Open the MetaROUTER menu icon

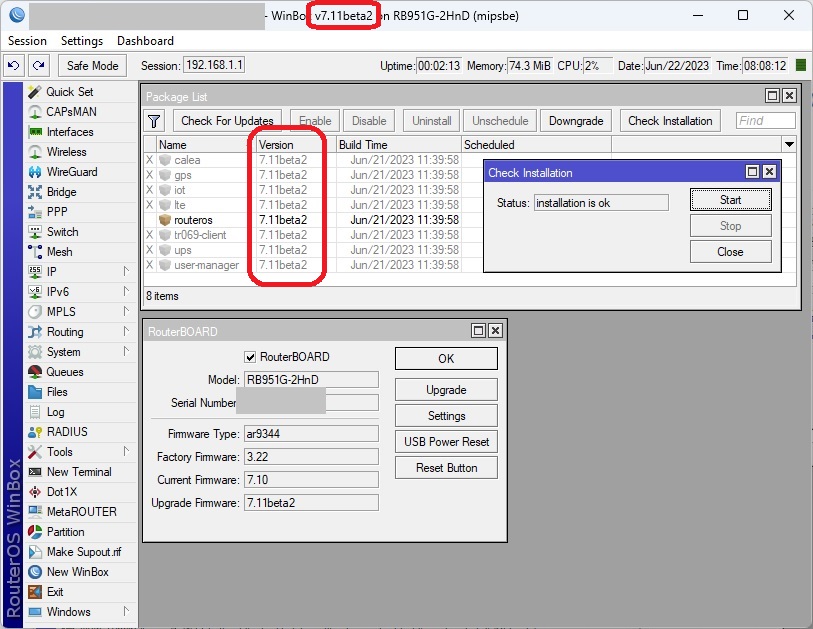[35, 512]
